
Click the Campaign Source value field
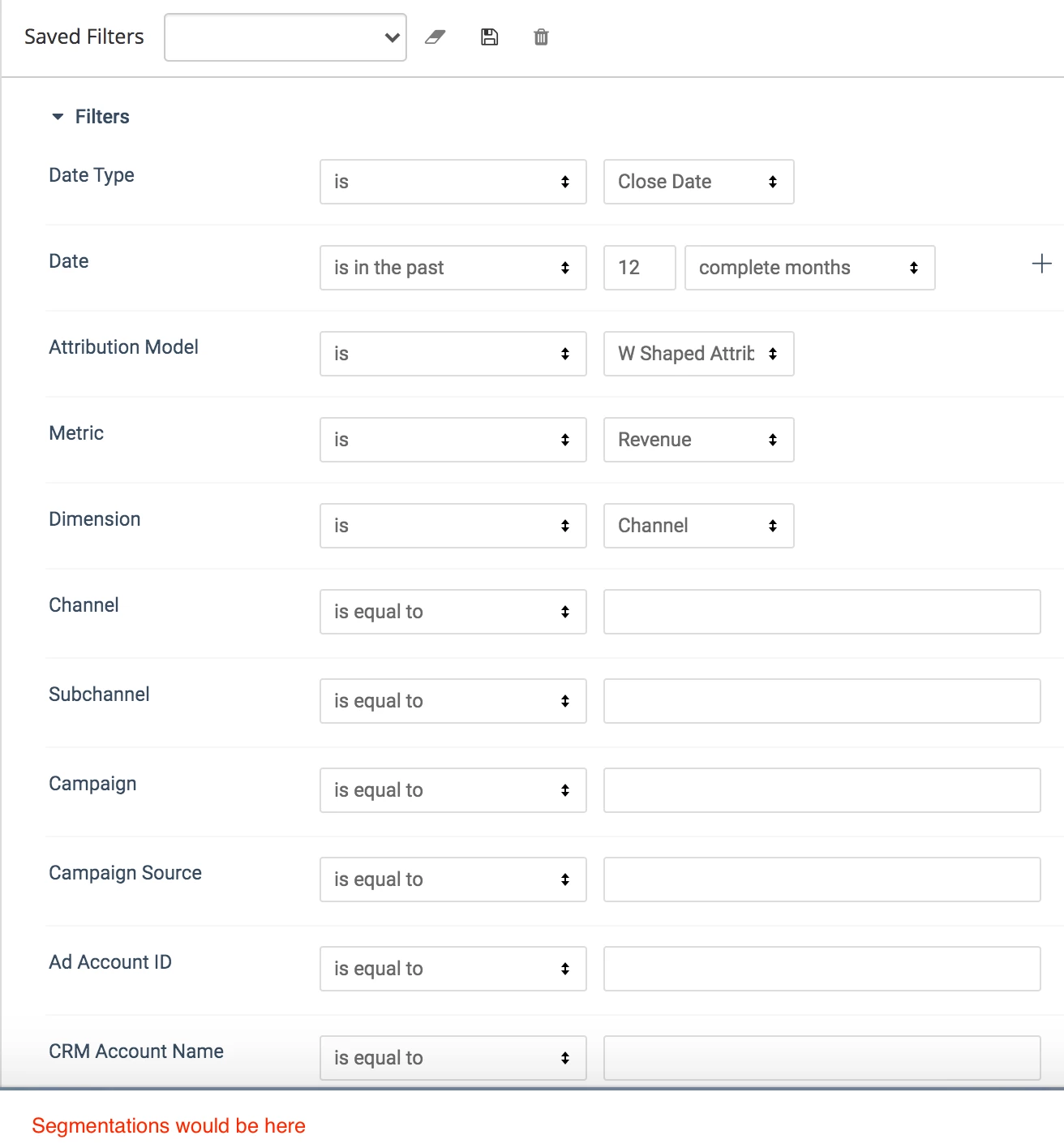[x=822, y=880]
